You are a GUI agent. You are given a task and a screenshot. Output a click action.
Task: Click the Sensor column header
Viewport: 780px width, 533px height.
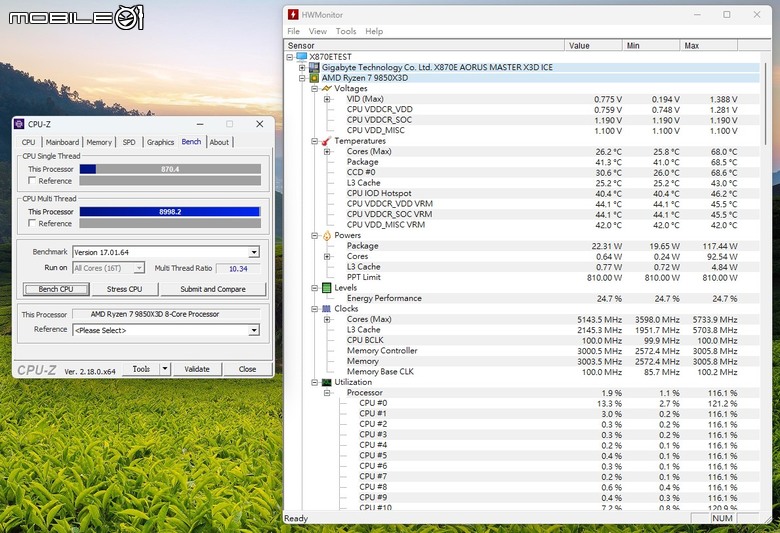pyautogui.click(x=424, y=45)
